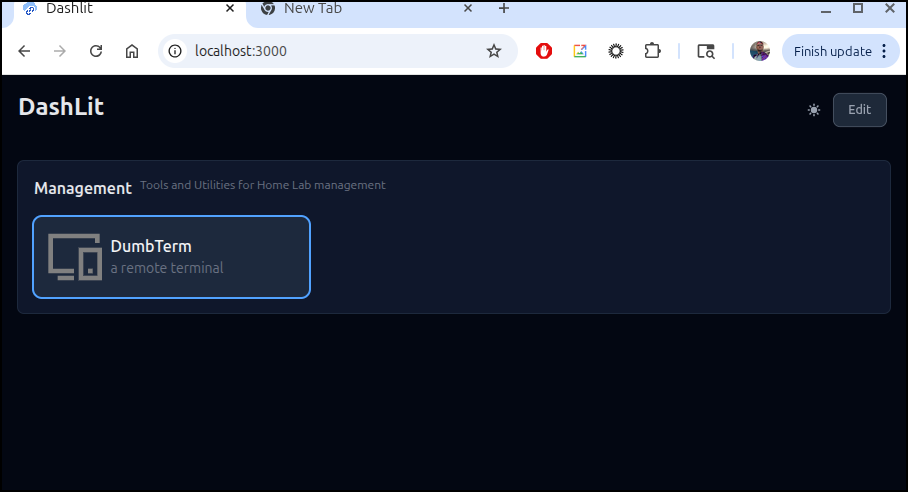
Task: Click the Edit button in DashLit
Action: tap(859, 110)
